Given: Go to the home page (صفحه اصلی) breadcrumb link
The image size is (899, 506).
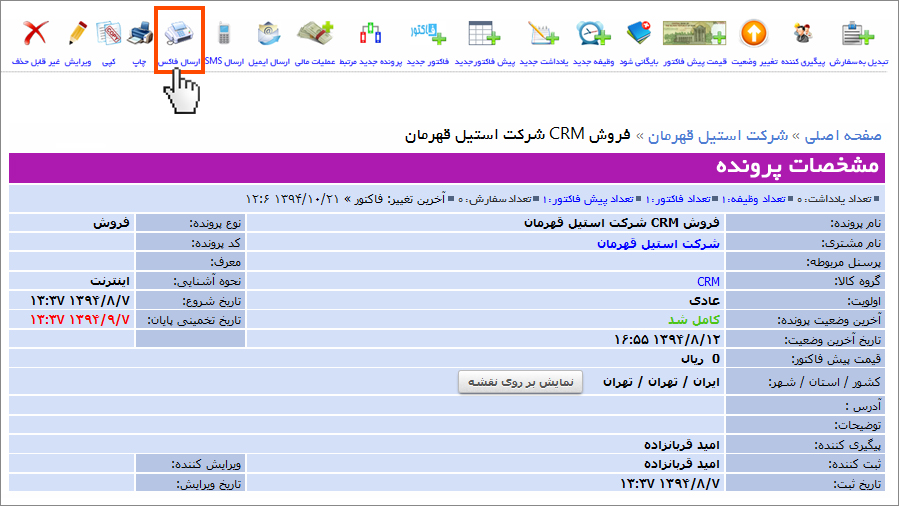Looking at the screenshot, I should tap(843, 136).
